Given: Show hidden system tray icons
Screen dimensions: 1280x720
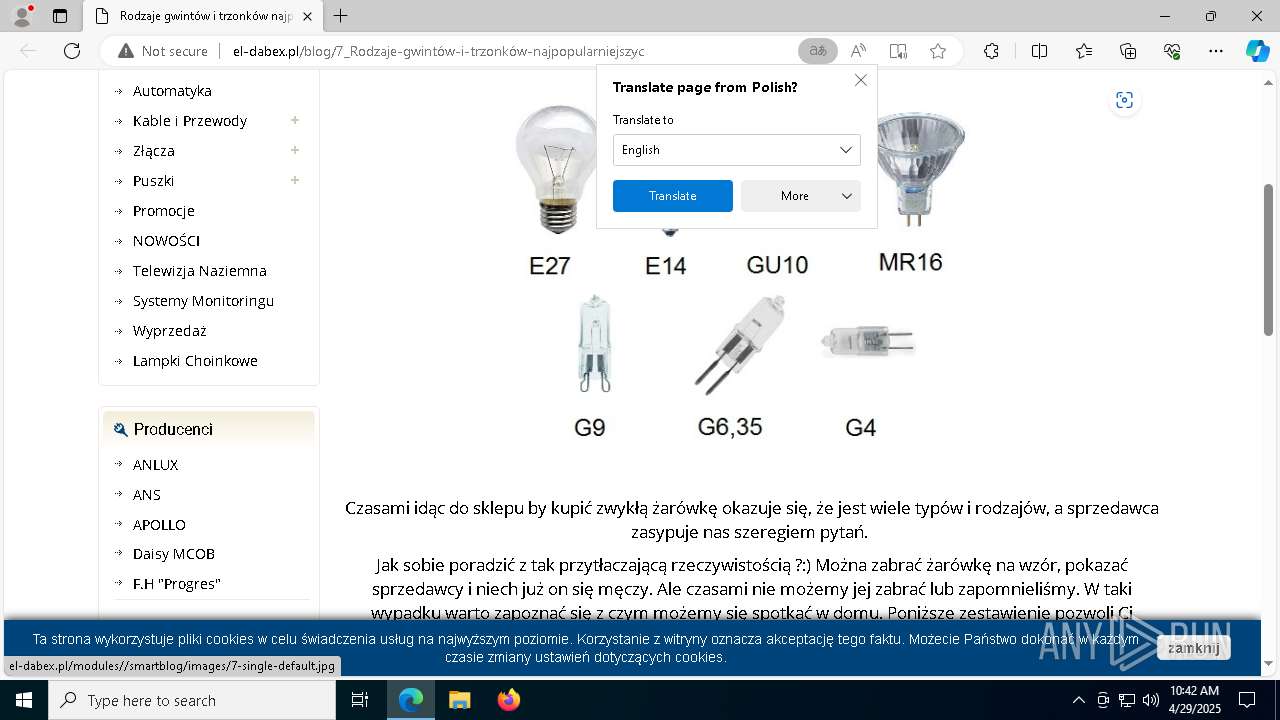Looking at the screenshot, I should click(1078, 700).
